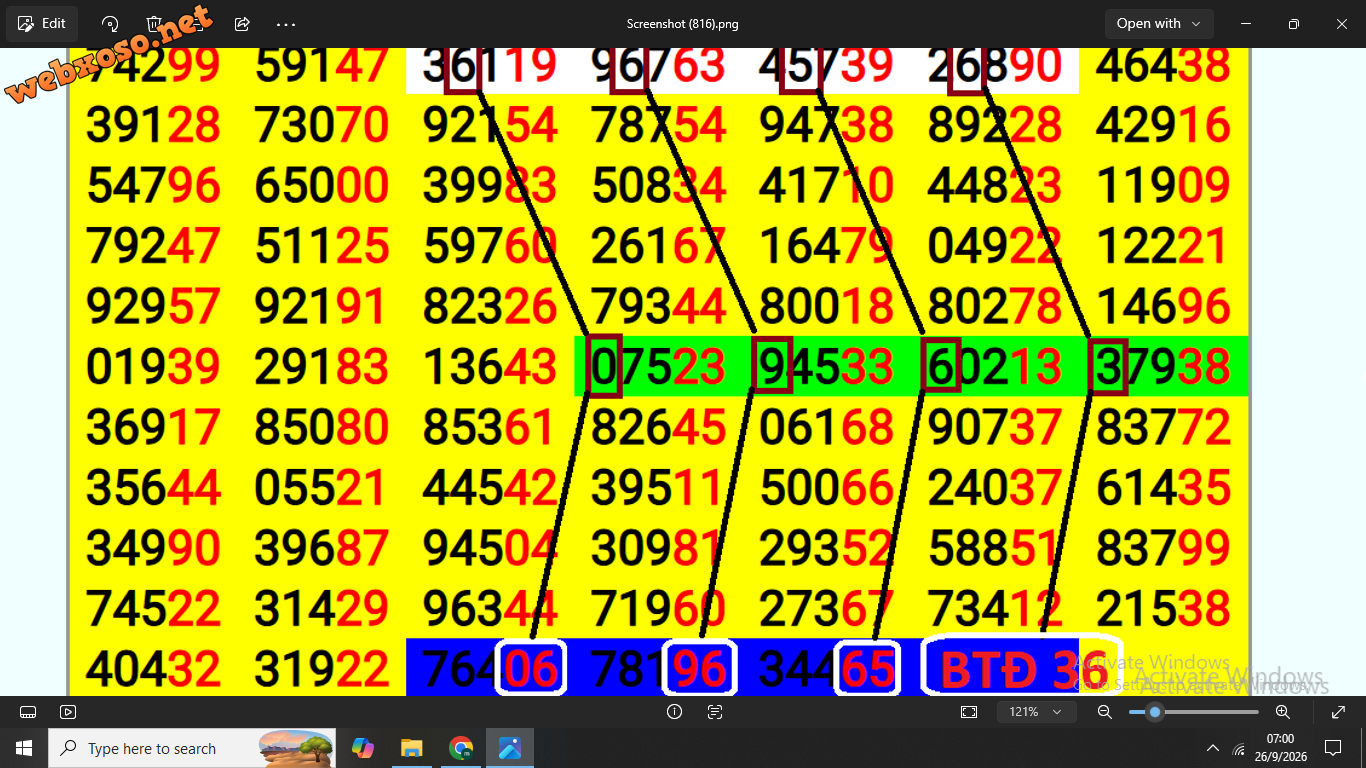Image resolution: width=1366 pixels, height=768 pixels.
Task: Expand the Open with dropdown
Action: [1159, 23]
